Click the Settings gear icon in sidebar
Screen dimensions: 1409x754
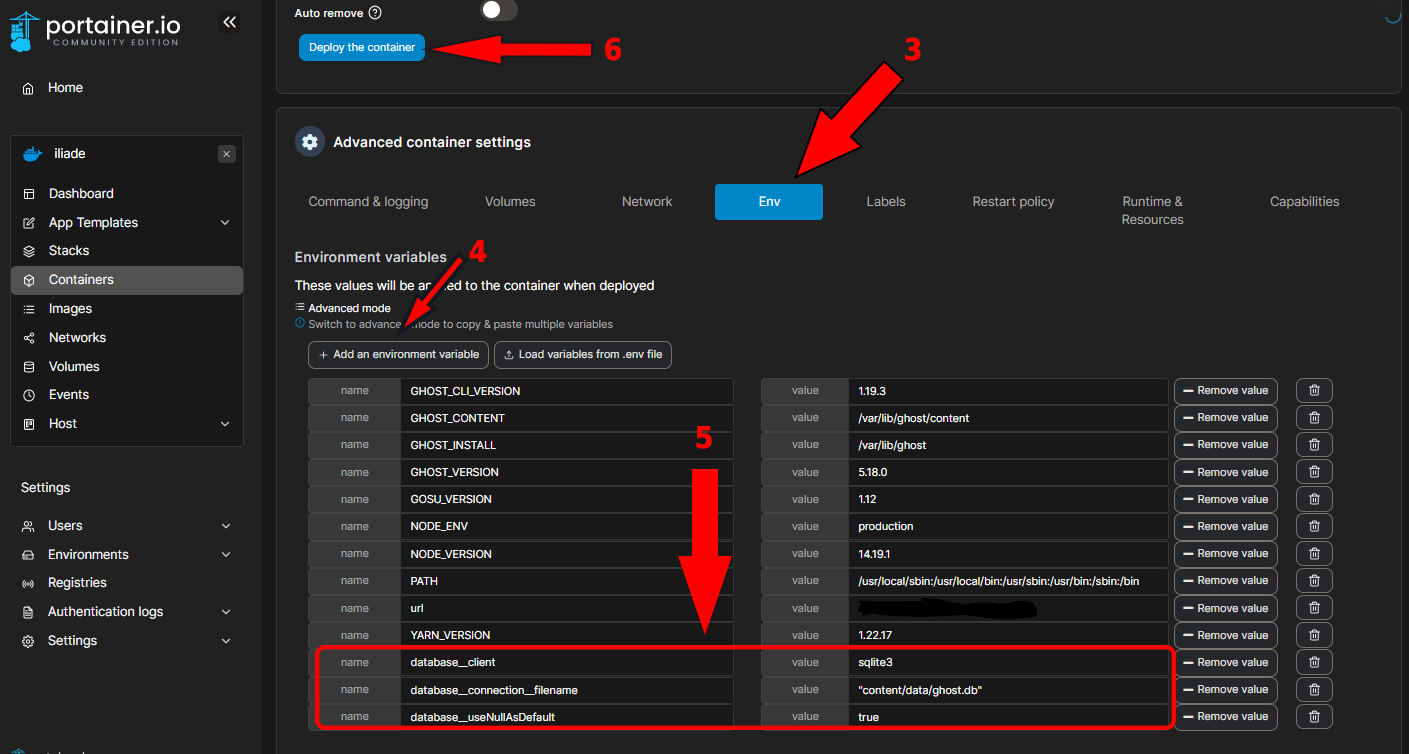[x=28, y=641]
